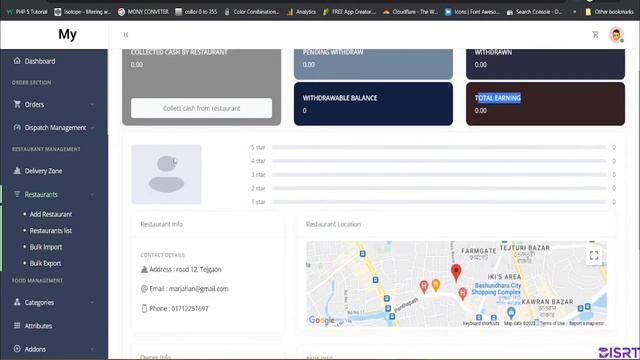Open the shopping cart icon in header

pos(595,35)
